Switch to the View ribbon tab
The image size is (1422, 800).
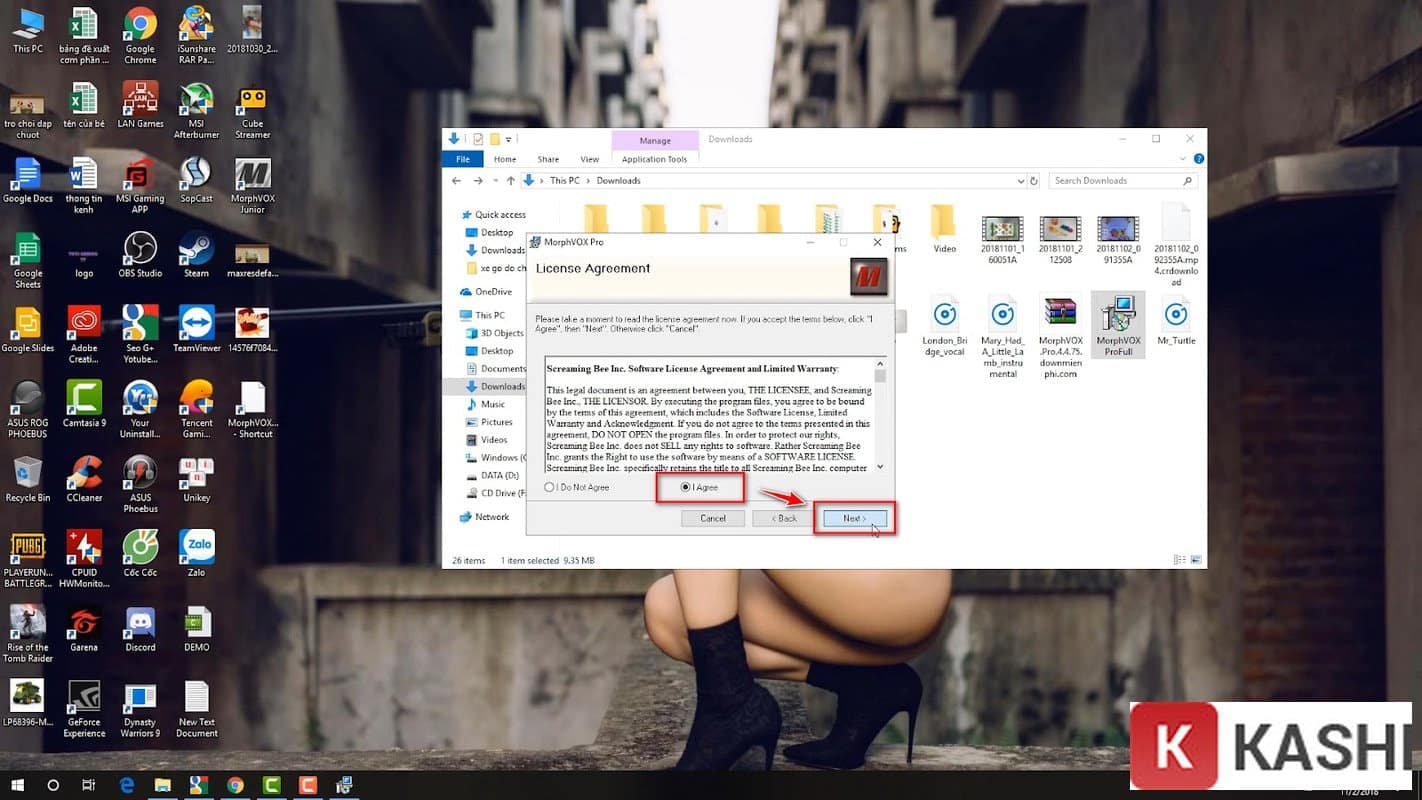[589, 158]
